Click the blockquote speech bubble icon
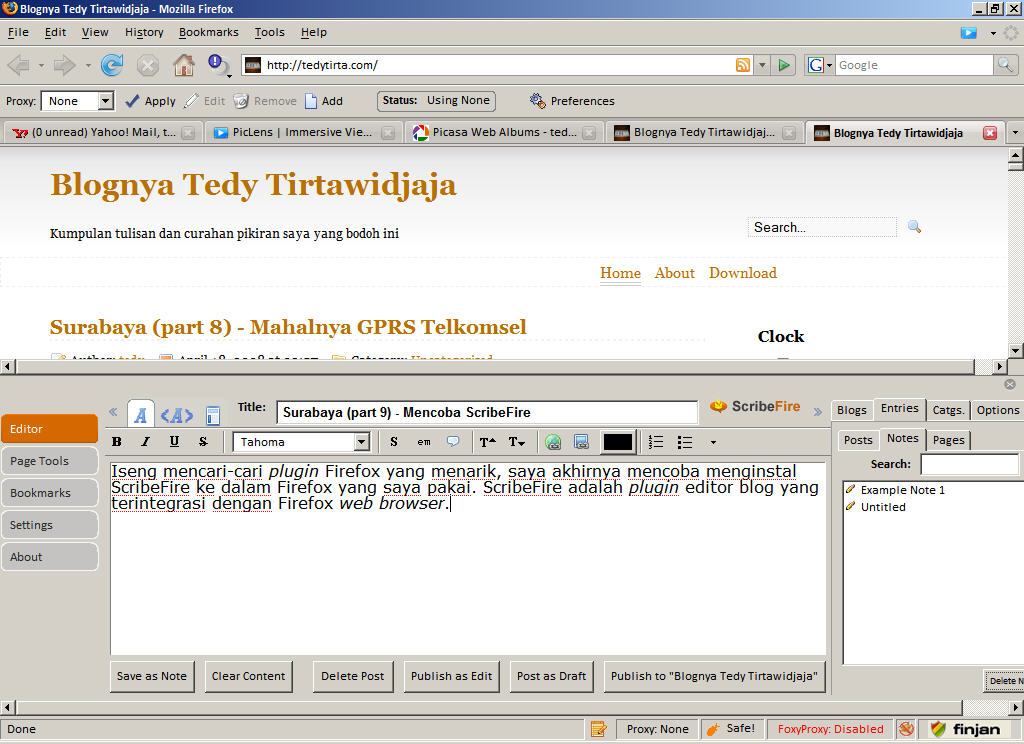1024x744 pixels. (x=453, y=442)
